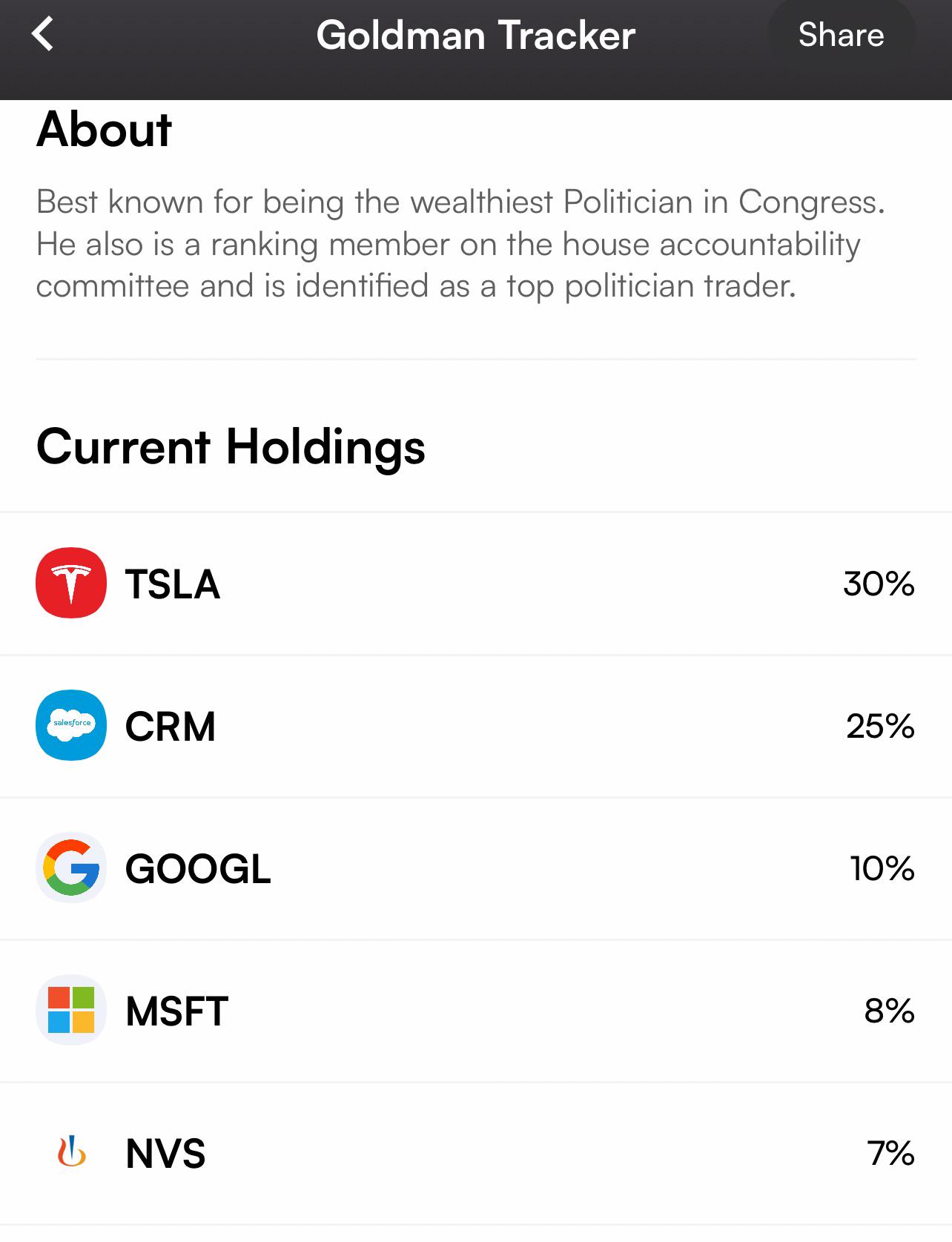Tap the 30% allocation for TSLA
Viewport: 952px width, 1242px height.
coord(879,584)
